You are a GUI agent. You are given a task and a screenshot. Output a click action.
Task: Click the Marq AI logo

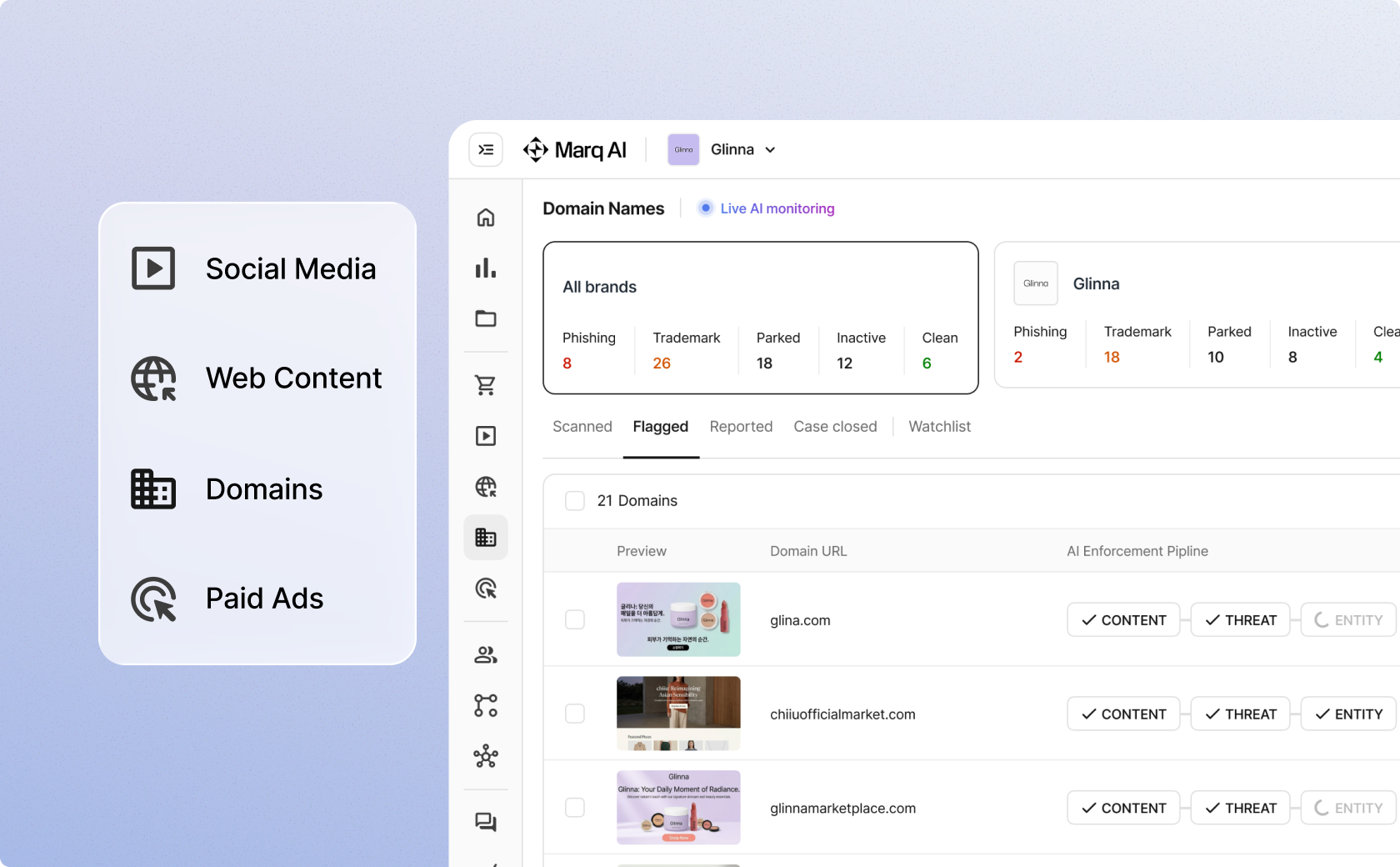[575, 150]
